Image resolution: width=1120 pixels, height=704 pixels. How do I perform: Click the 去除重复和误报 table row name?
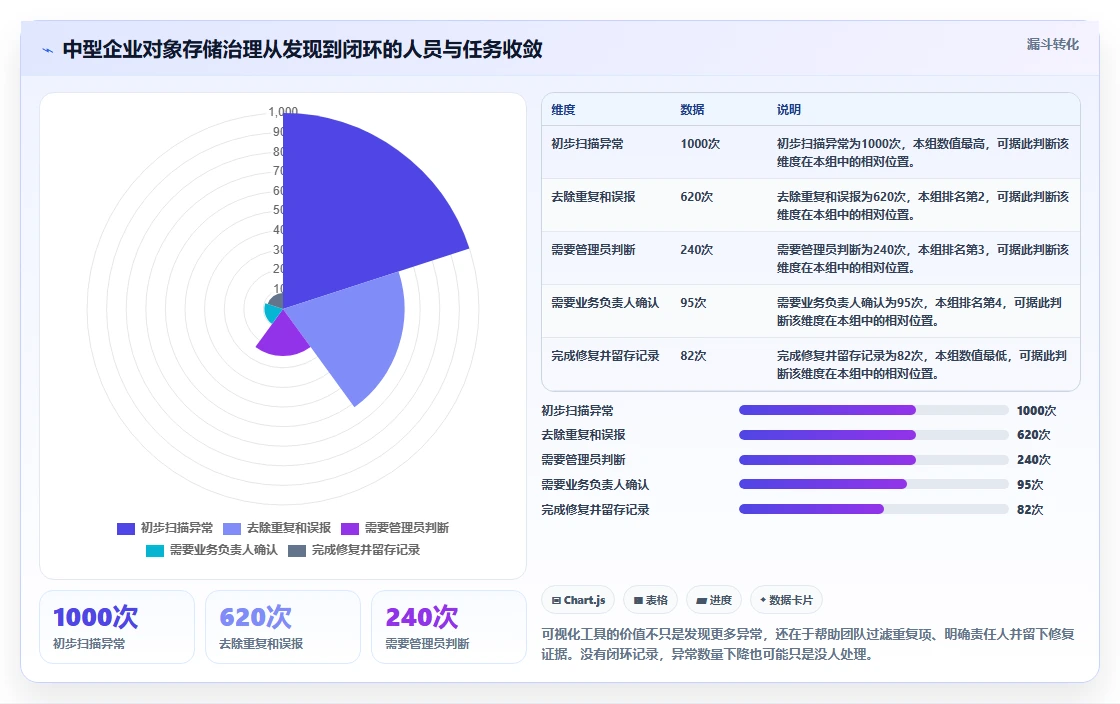[593, 197]
